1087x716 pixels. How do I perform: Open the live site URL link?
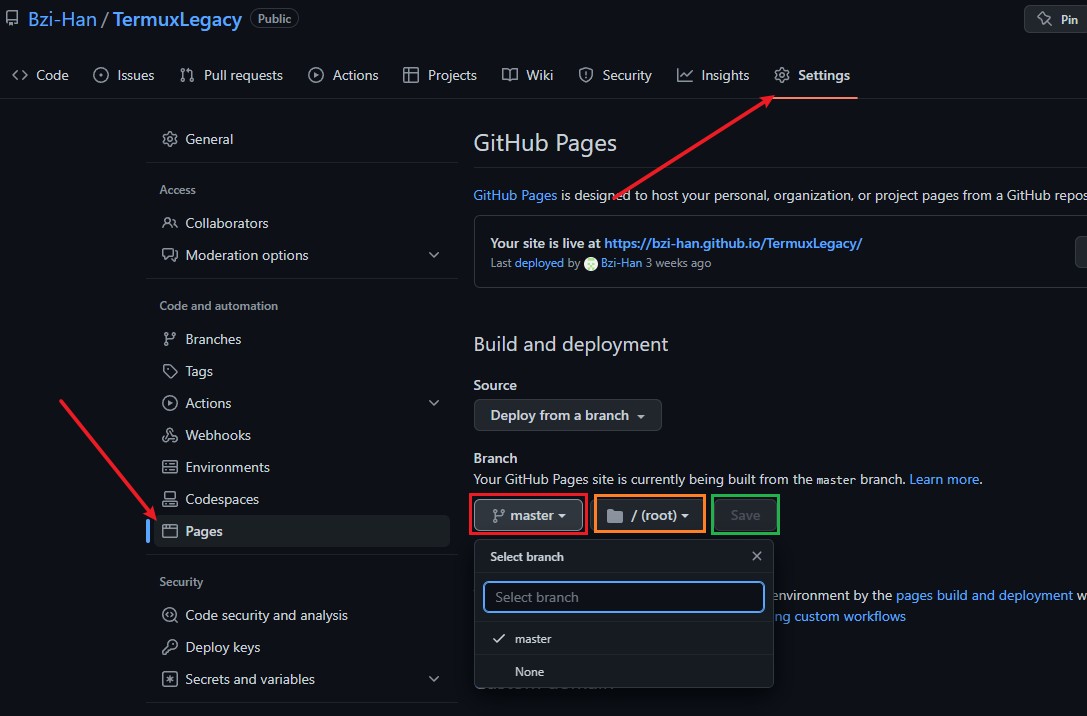pyautogui.click(x=733, y=243)
